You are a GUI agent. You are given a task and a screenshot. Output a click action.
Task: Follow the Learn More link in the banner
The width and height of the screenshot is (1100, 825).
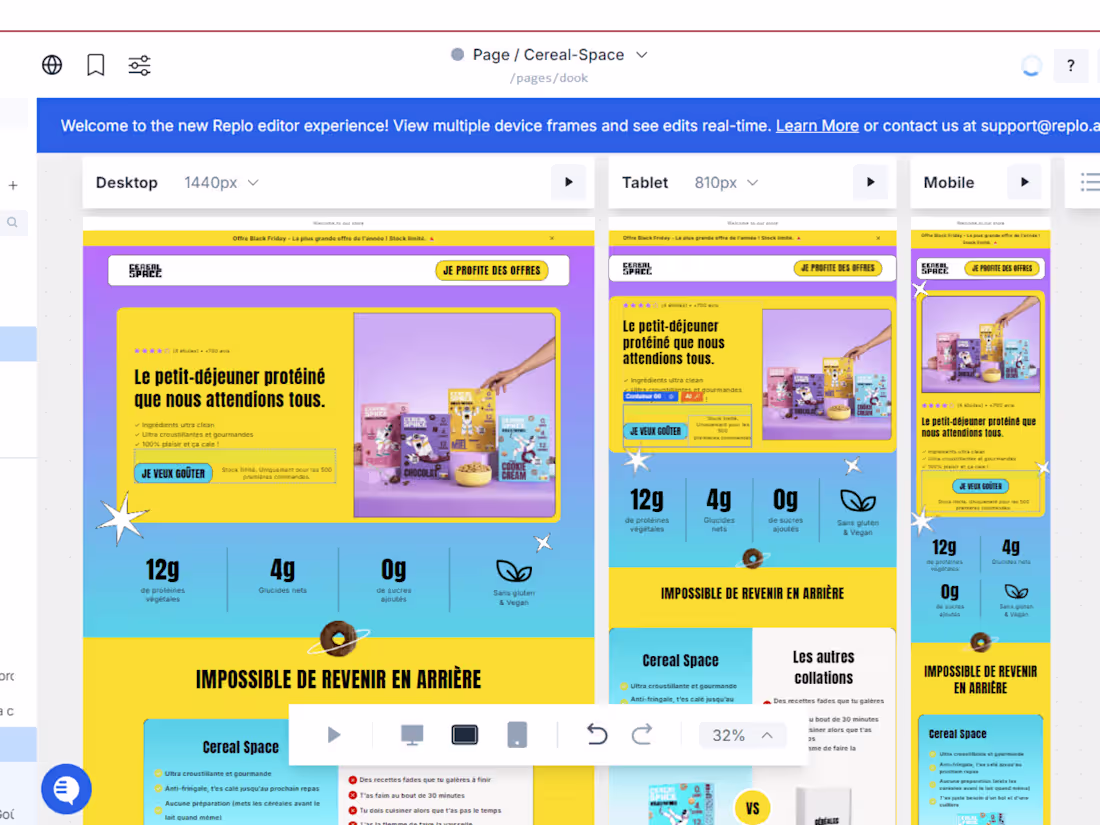(817, 125)
